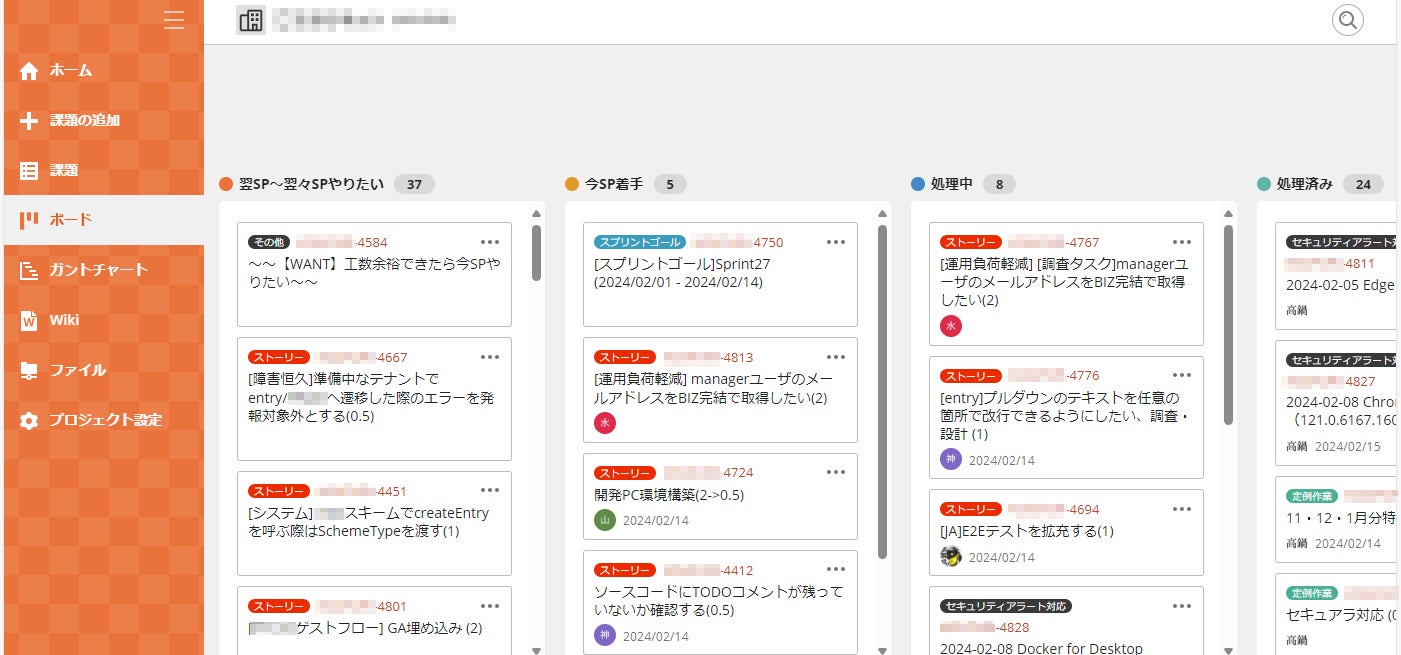Open three-dot menu on Docker for Desktop card
Image resolution: width=1401 pixels, height=655 pixels.
[1182, 606]
